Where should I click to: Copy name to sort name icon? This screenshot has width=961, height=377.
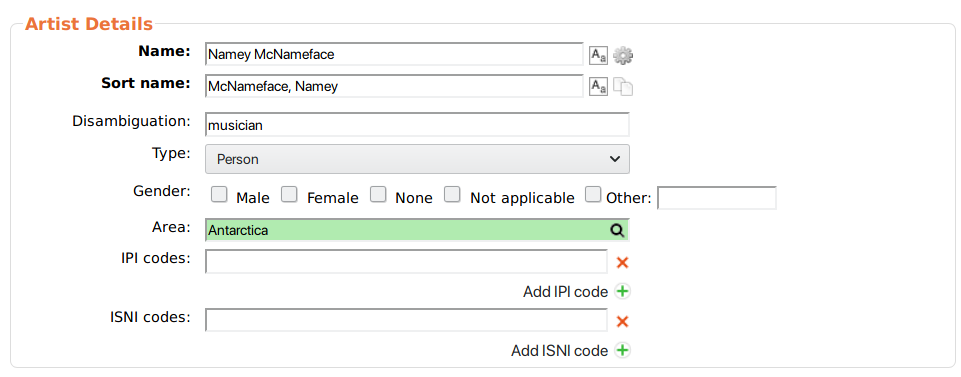pos(623,86)
